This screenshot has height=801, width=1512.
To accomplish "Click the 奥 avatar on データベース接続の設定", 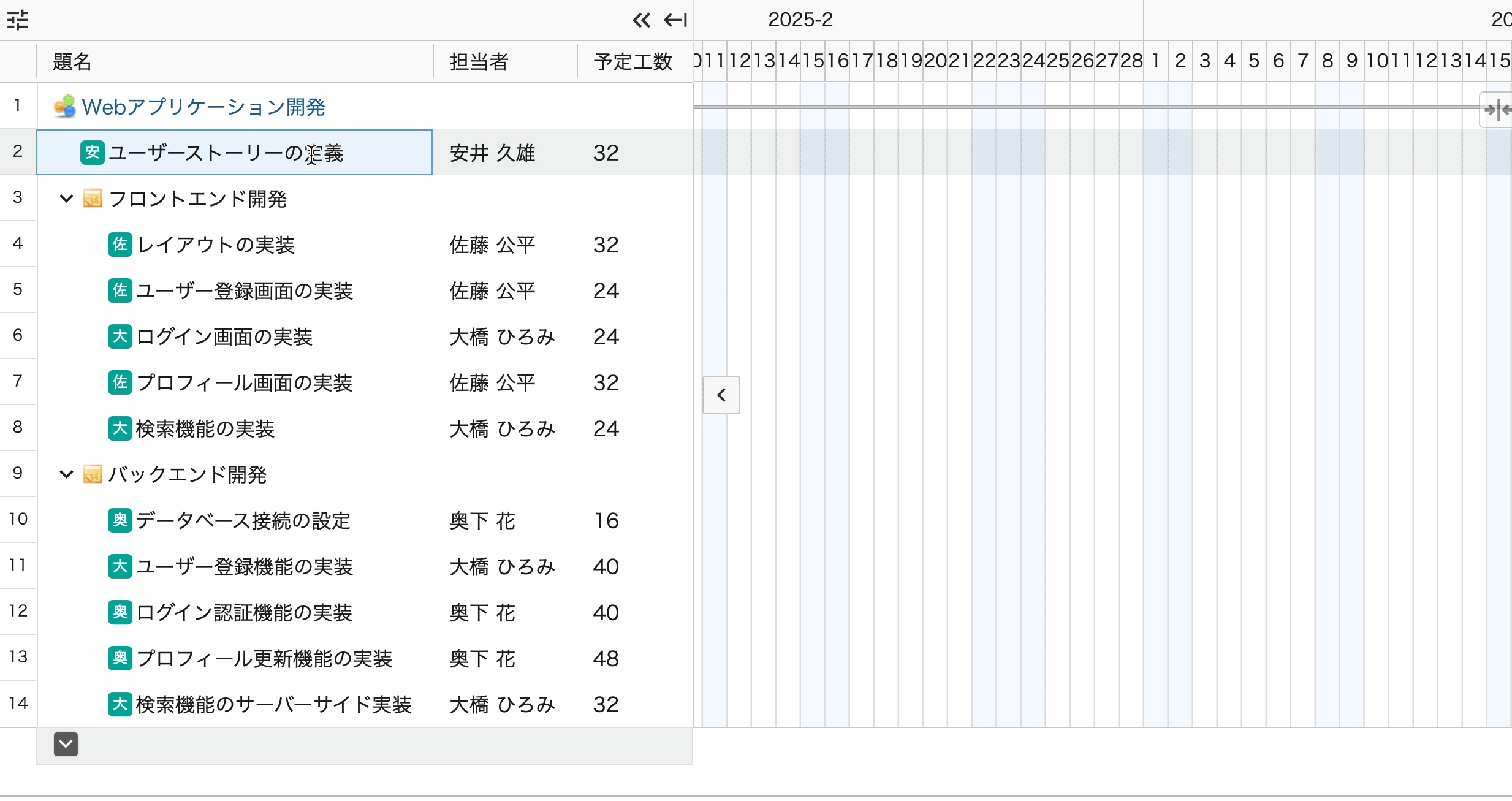I will 120,520.
